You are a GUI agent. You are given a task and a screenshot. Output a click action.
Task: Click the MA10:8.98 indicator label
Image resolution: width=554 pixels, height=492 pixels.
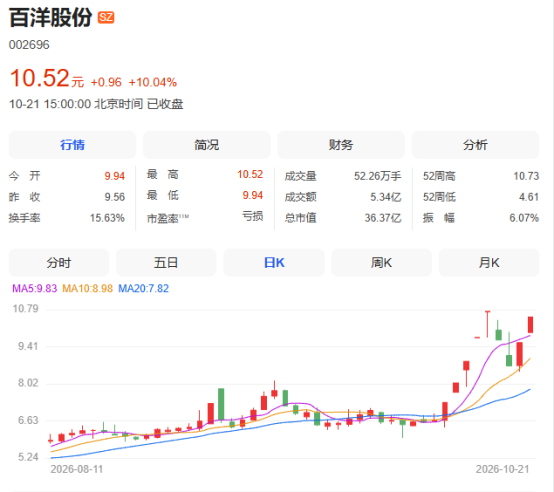pos(88,289)
